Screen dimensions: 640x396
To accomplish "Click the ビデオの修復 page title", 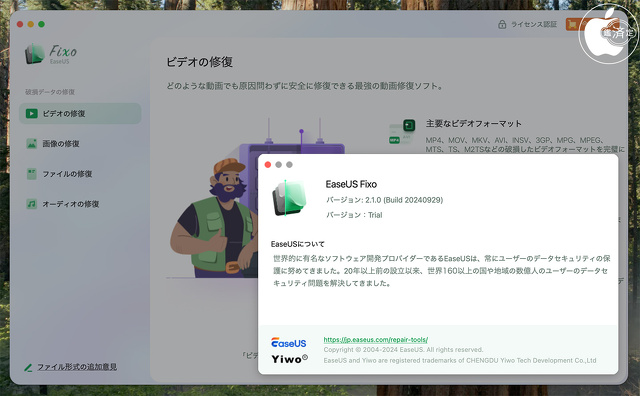I will coord(199,62).
